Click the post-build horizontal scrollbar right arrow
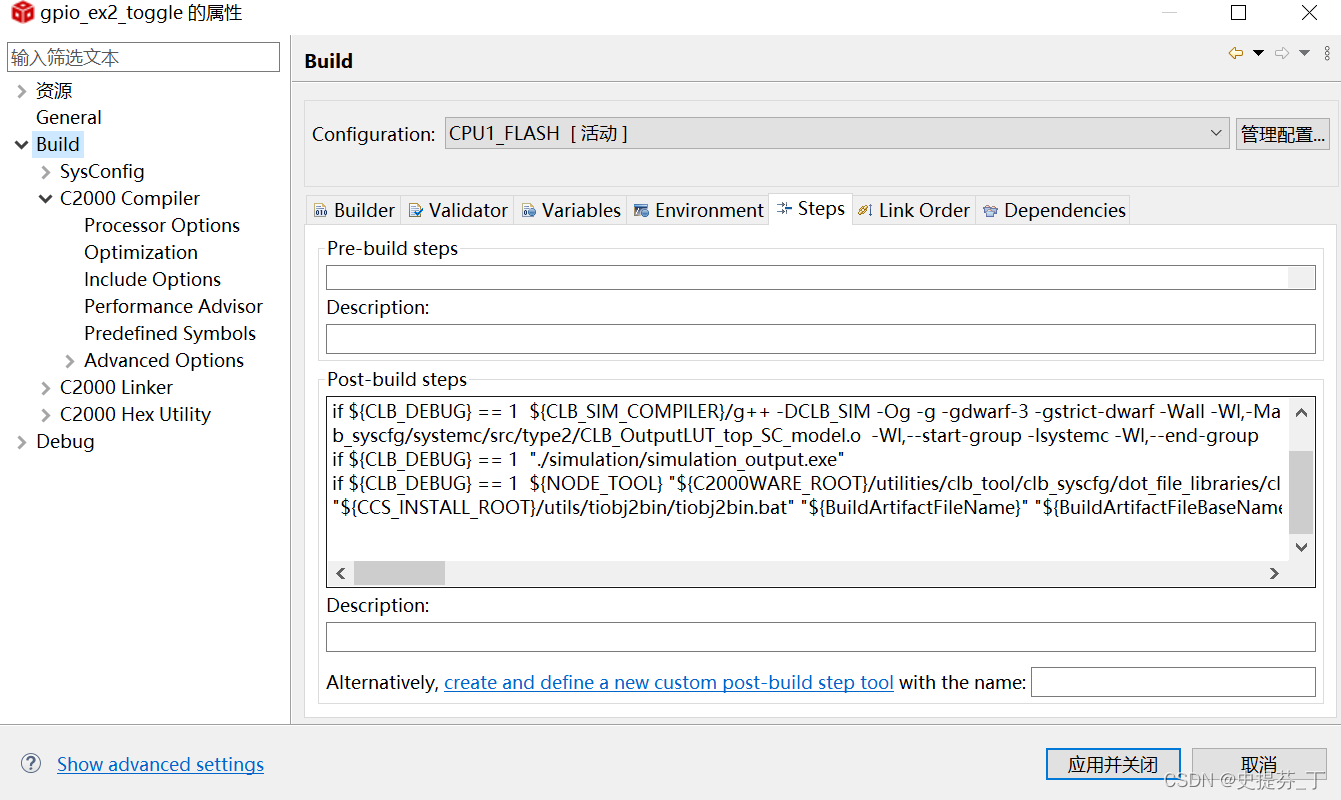This screenshot has width=1341, height=800. click(x=1274, y=573)
